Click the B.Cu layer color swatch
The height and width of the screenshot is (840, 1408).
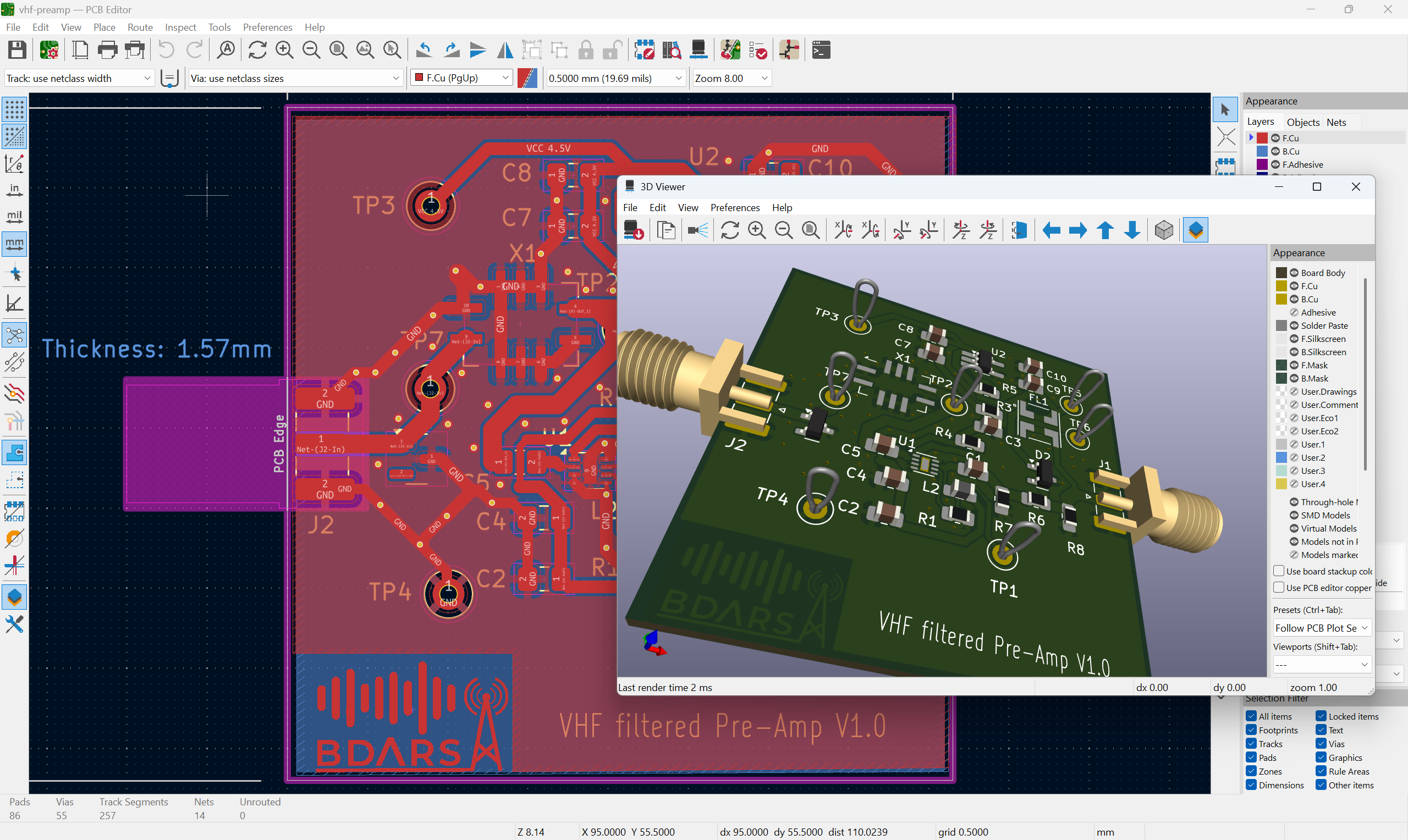[x=1262, y=152]
